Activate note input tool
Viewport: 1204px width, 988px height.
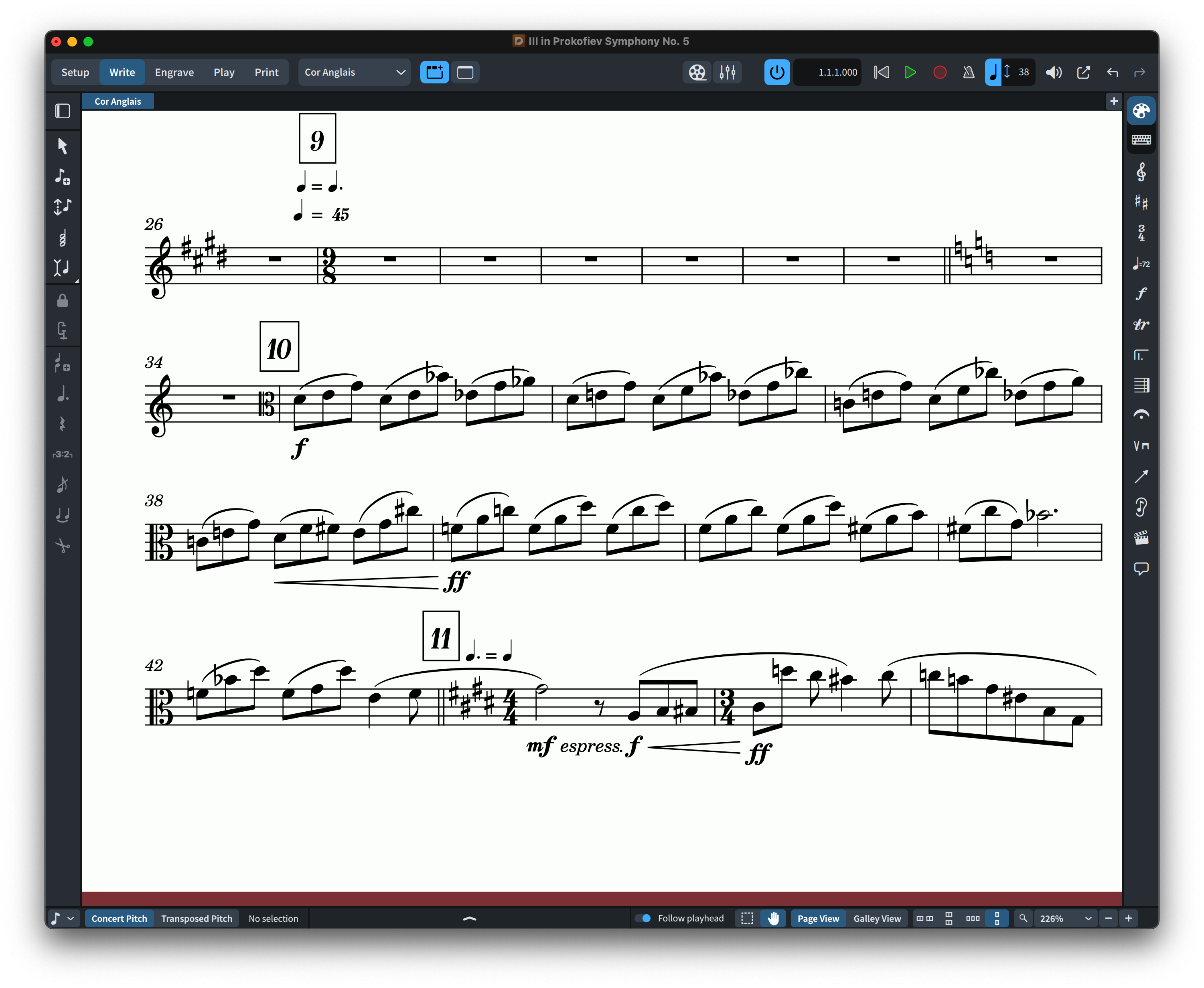[63, 176]
